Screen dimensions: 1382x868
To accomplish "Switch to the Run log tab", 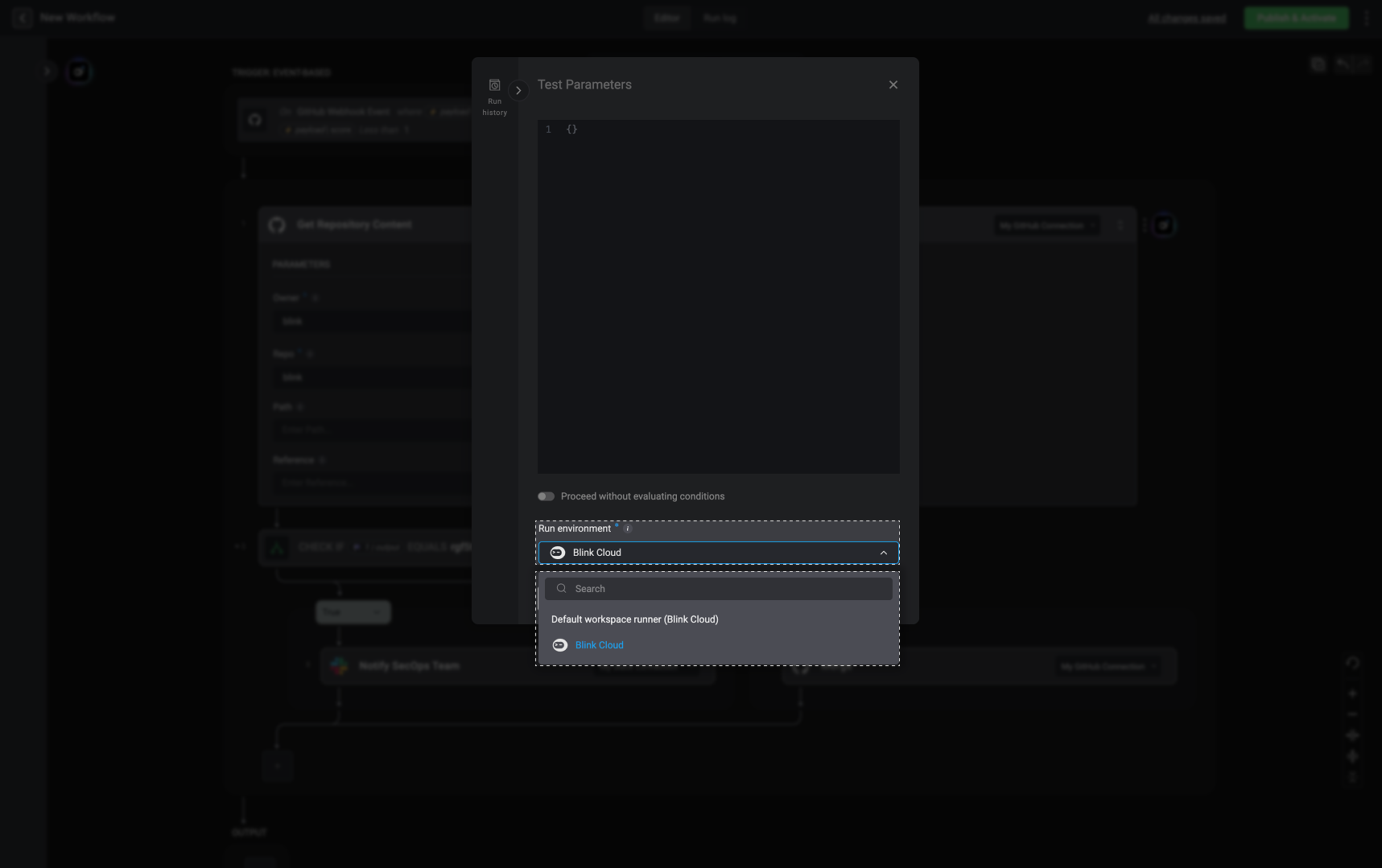I will click(x=720, y=18).
